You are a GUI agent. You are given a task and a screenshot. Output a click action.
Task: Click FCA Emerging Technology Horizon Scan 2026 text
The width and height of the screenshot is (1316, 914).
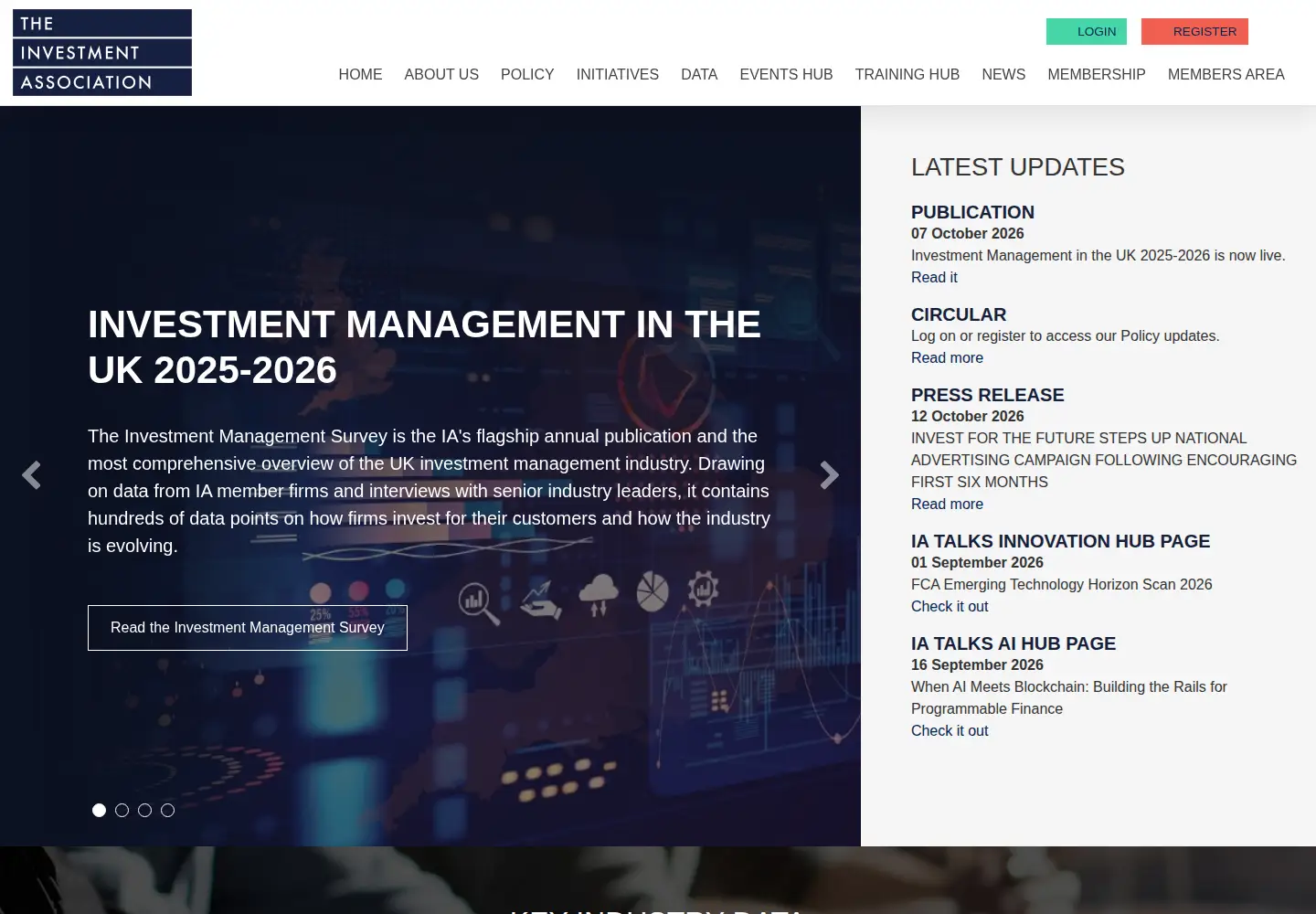point(1062,584)
